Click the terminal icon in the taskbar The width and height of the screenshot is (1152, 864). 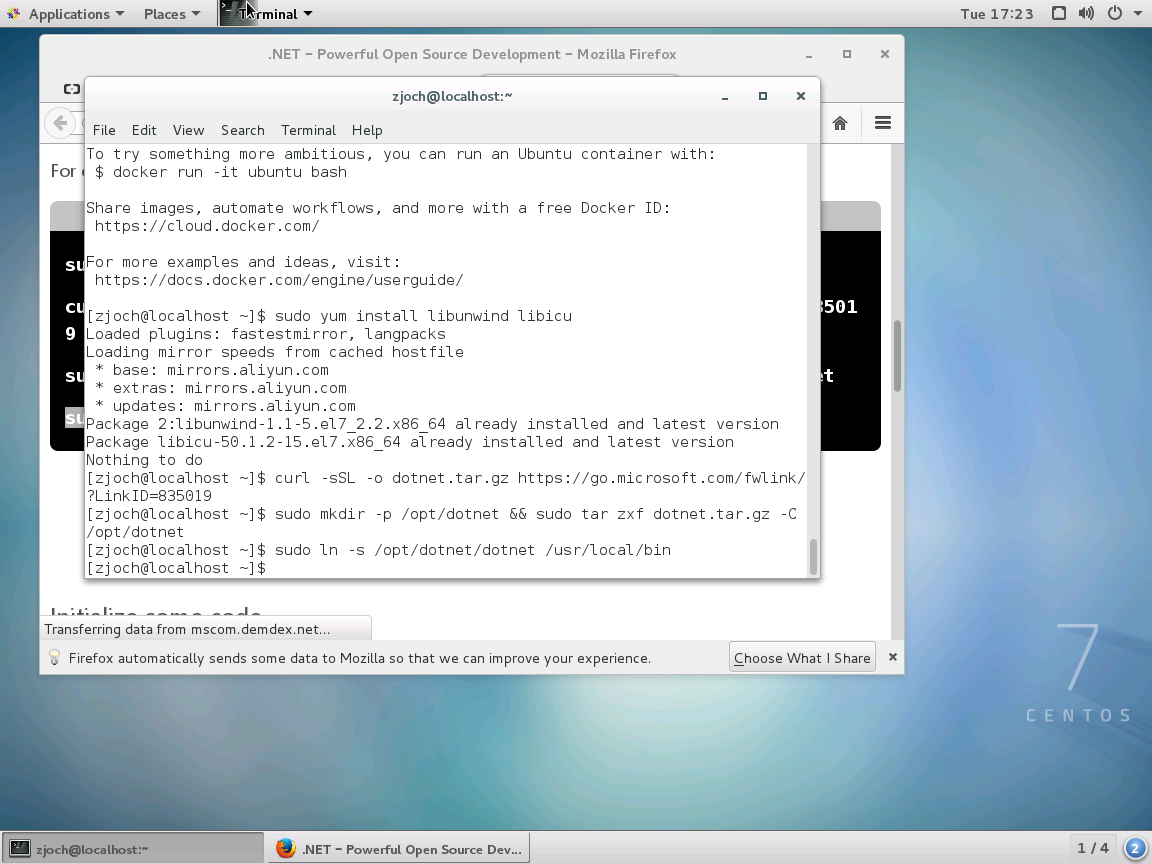[x=20, y=849]
